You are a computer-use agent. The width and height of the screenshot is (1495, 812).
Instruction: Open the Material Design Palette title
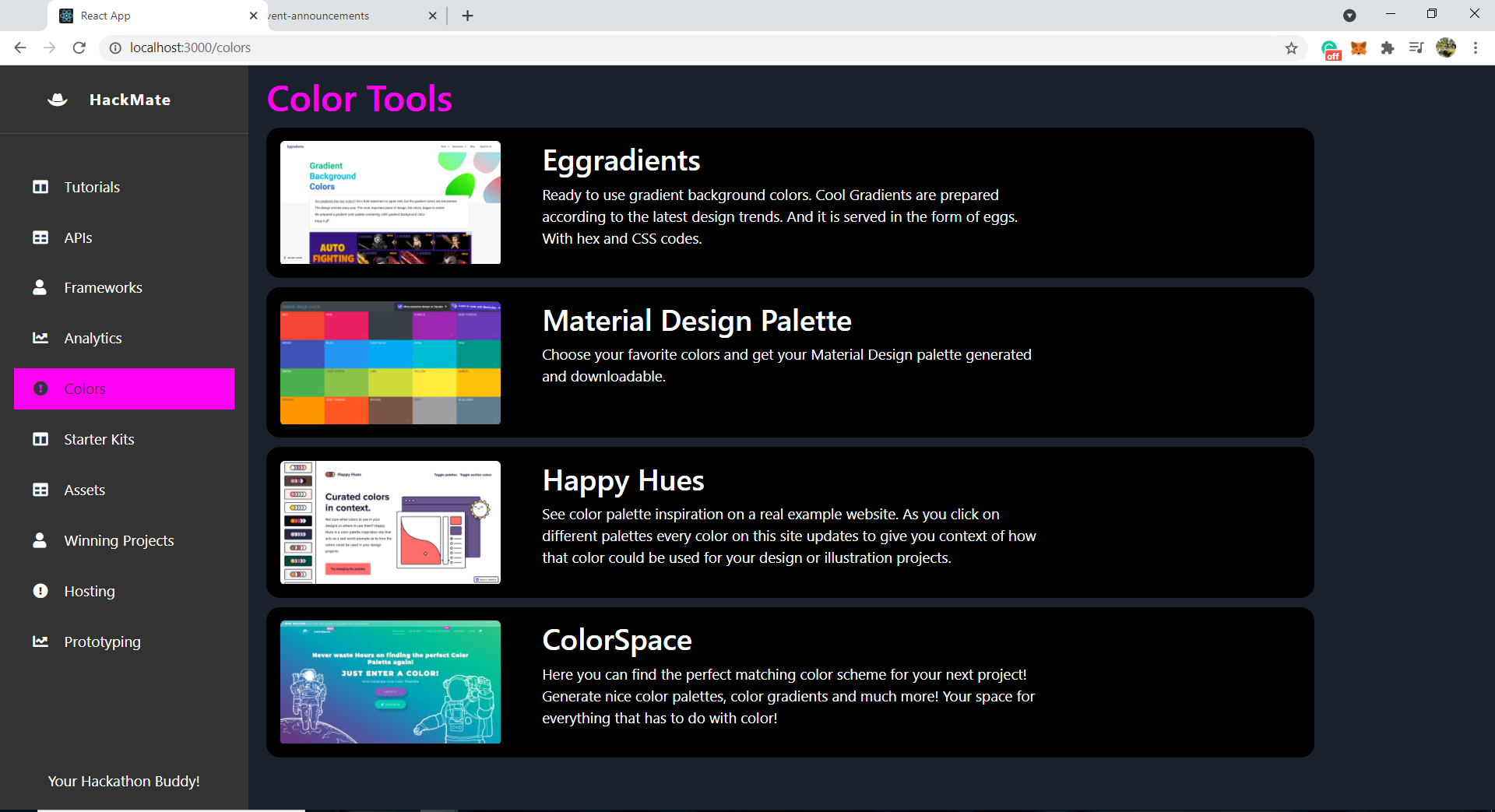coord(697,321)
